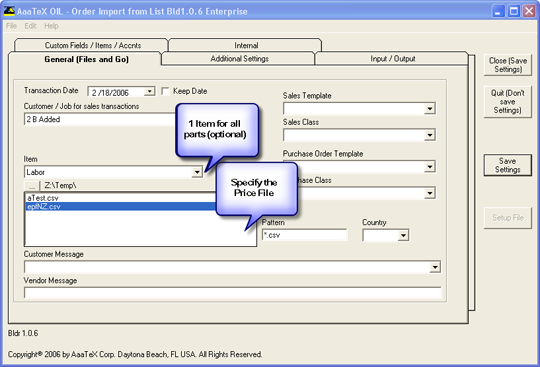Click the Save Settings button
The height and width of the screenshot is (367, 540).
[x=508, y=165]
